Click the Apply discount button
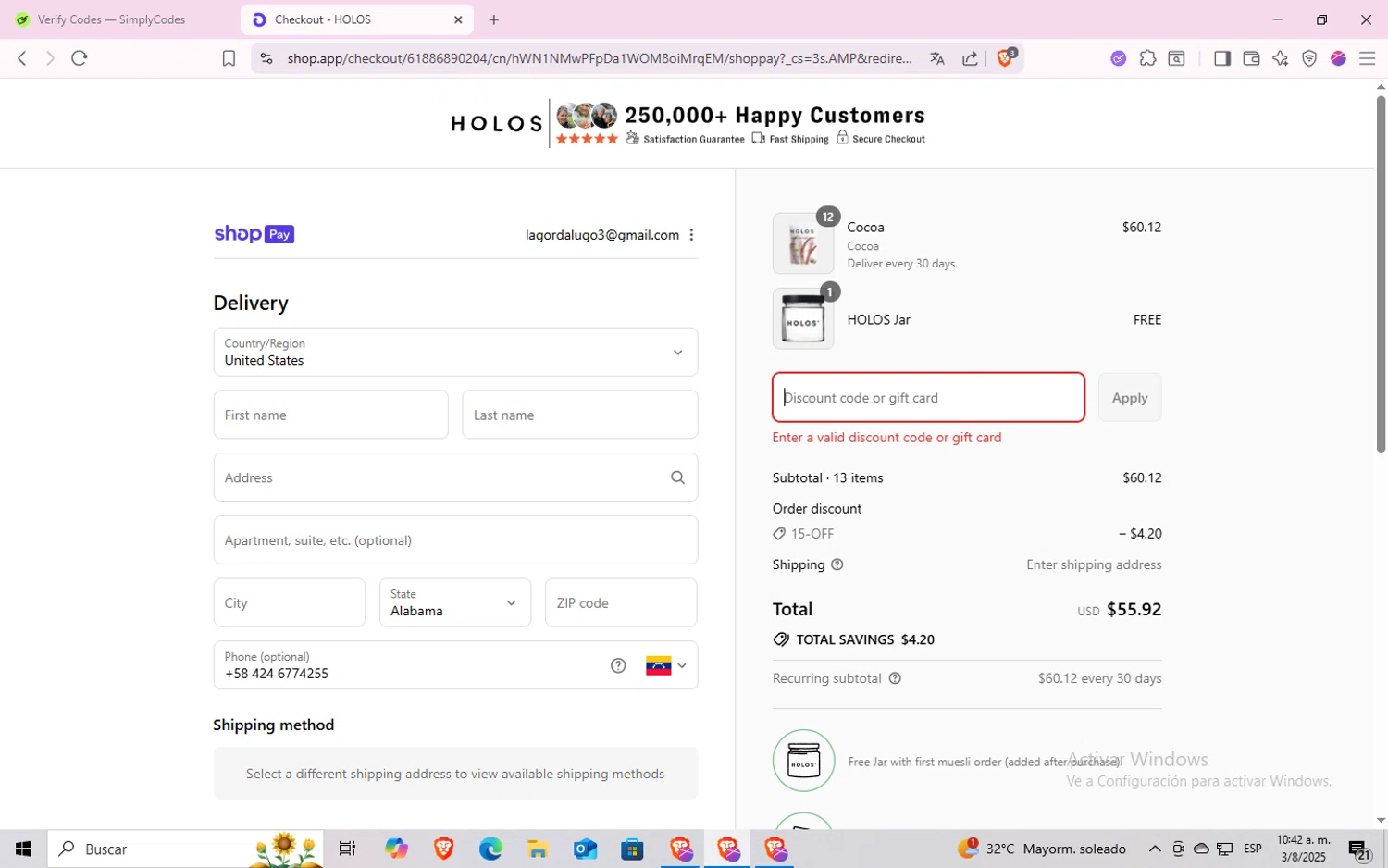This screenshot has height=868, width=1388. pos(1130,397)
